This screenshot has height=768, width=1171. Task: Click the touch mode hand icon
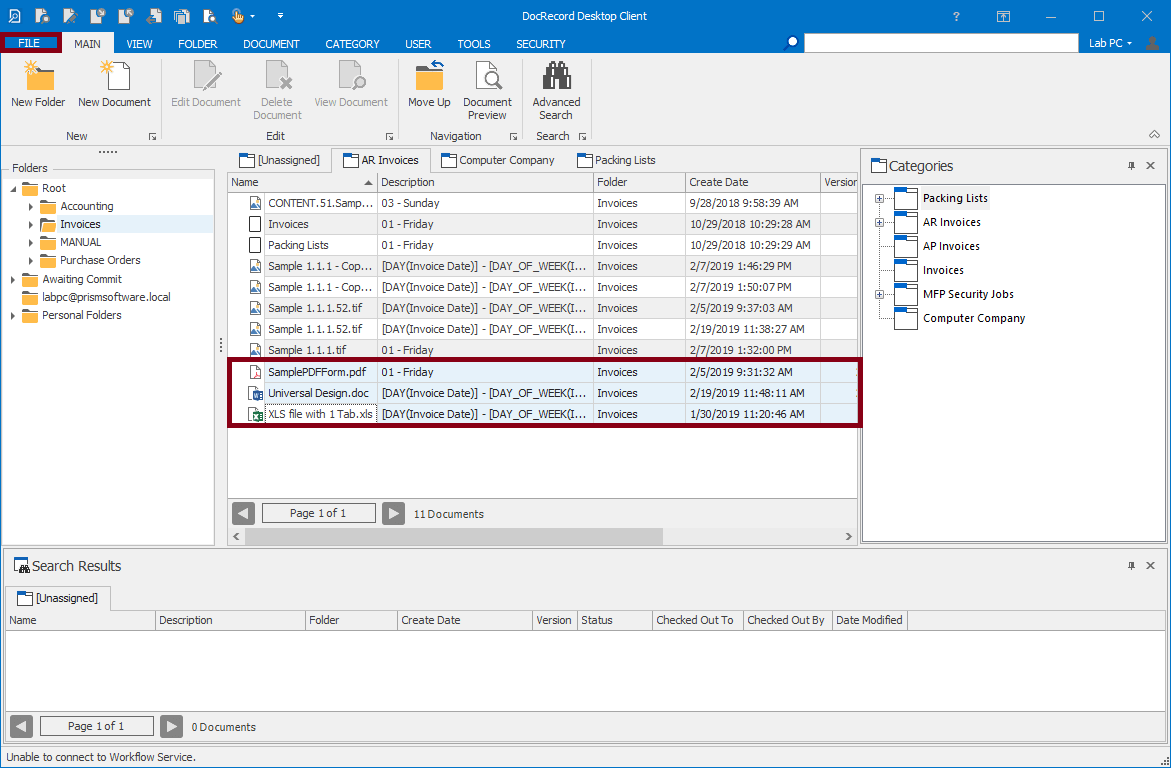coord(237,16)
